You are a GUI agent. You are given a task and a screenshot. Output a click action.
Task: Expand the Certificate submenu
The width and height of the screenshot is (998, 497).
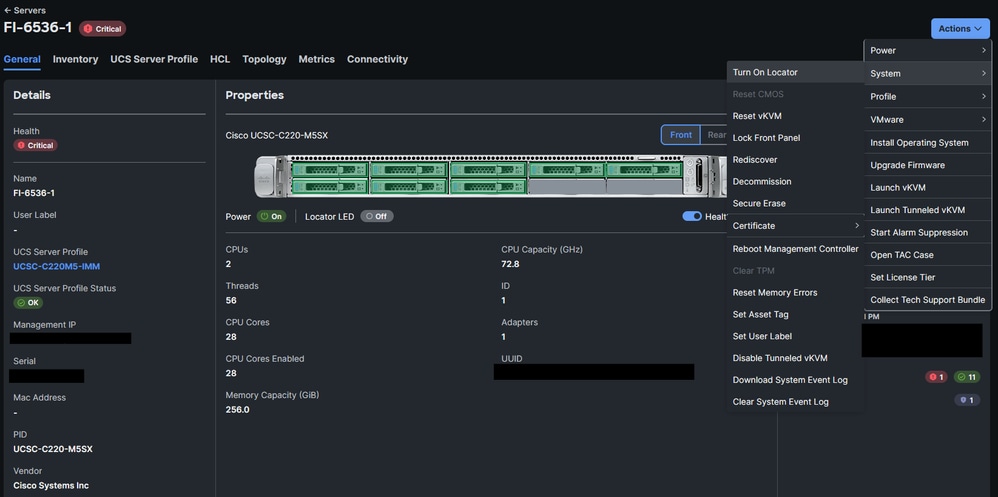[x=795, y=225]
